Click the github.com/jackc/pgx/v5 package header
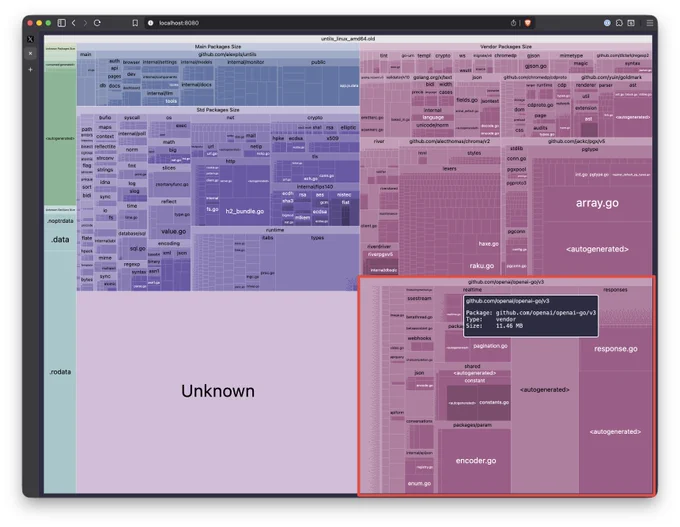 576,141
